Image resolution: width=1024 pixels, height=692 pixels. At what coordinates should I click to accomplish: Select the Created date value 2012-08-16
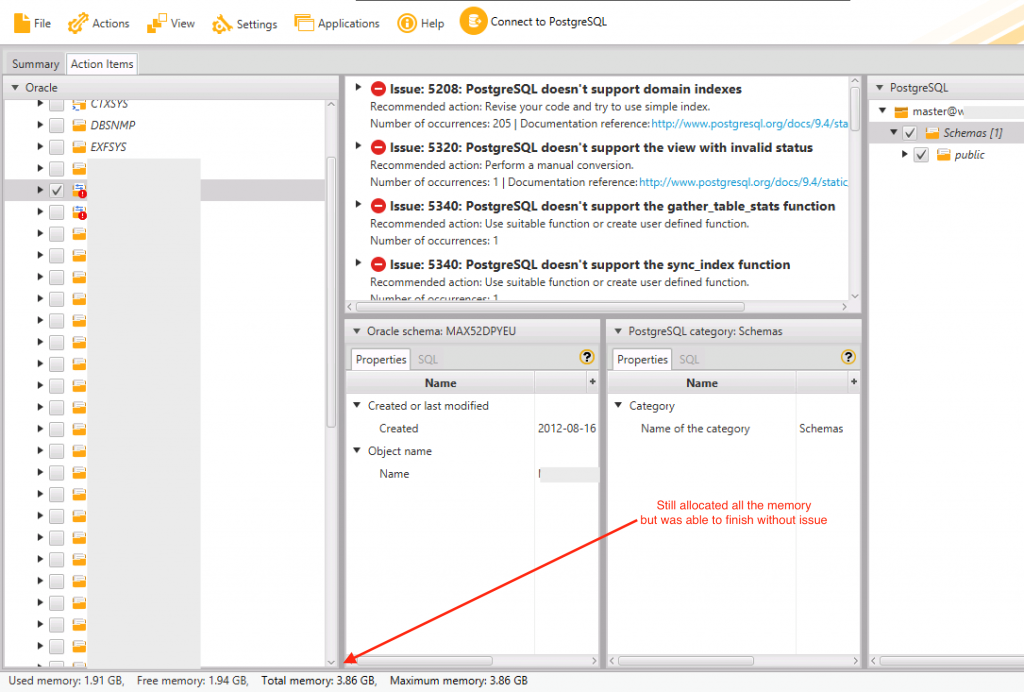coord(567,428)
